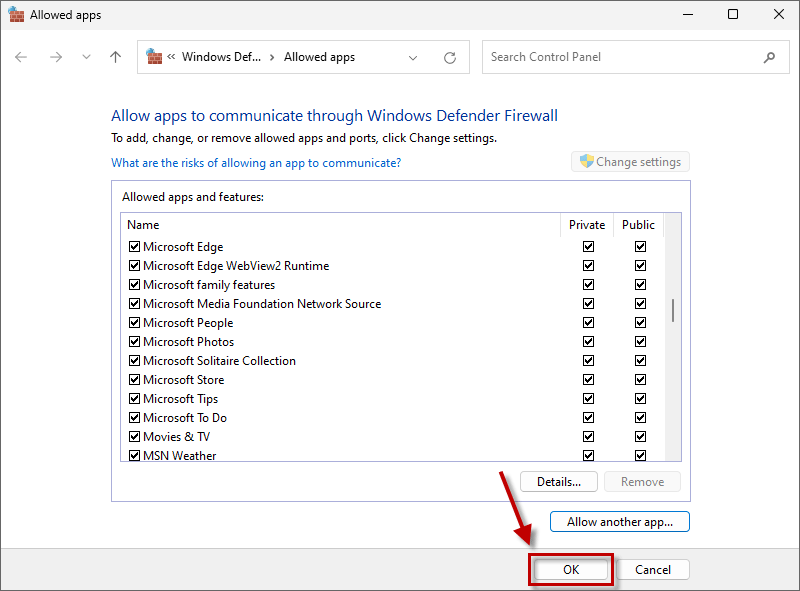Open recent locations chevron in navigation
The width and height of the screenshot is (800, 591).
pos(86,57)
